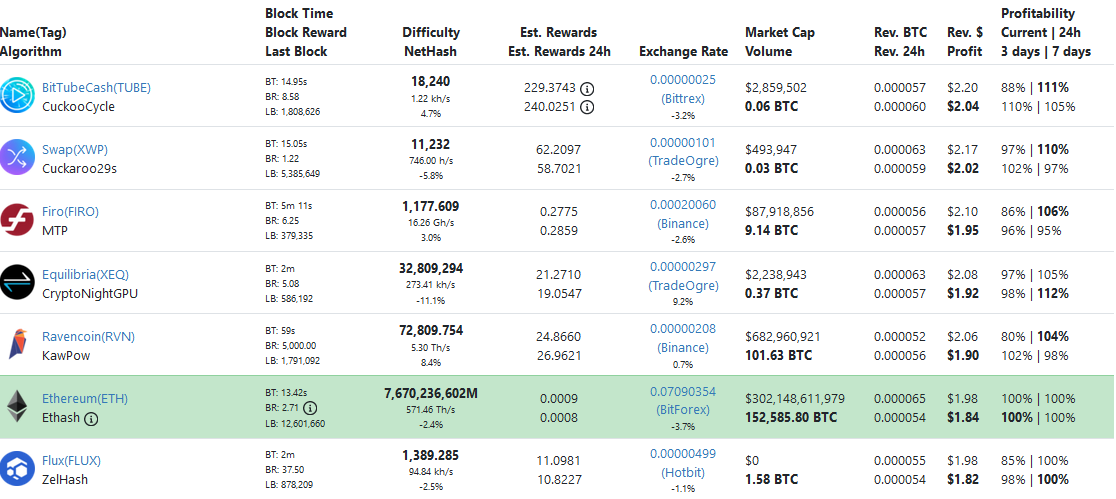Screen dimensions: 1116x499
Task: Open the Equilibria(XEQ) link
Action: [85, 274]
